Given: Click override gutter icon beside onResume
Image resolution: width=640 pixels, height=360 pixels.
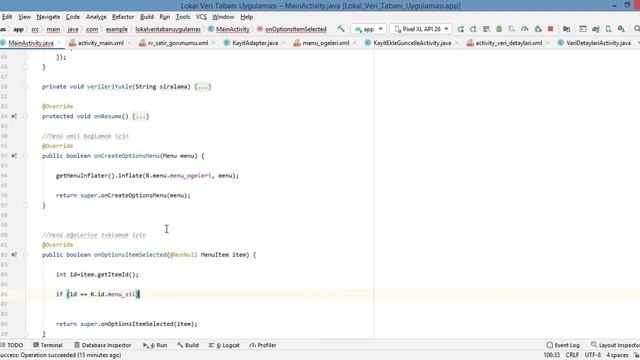Looking at the screenshot, I should pos(14,116).
